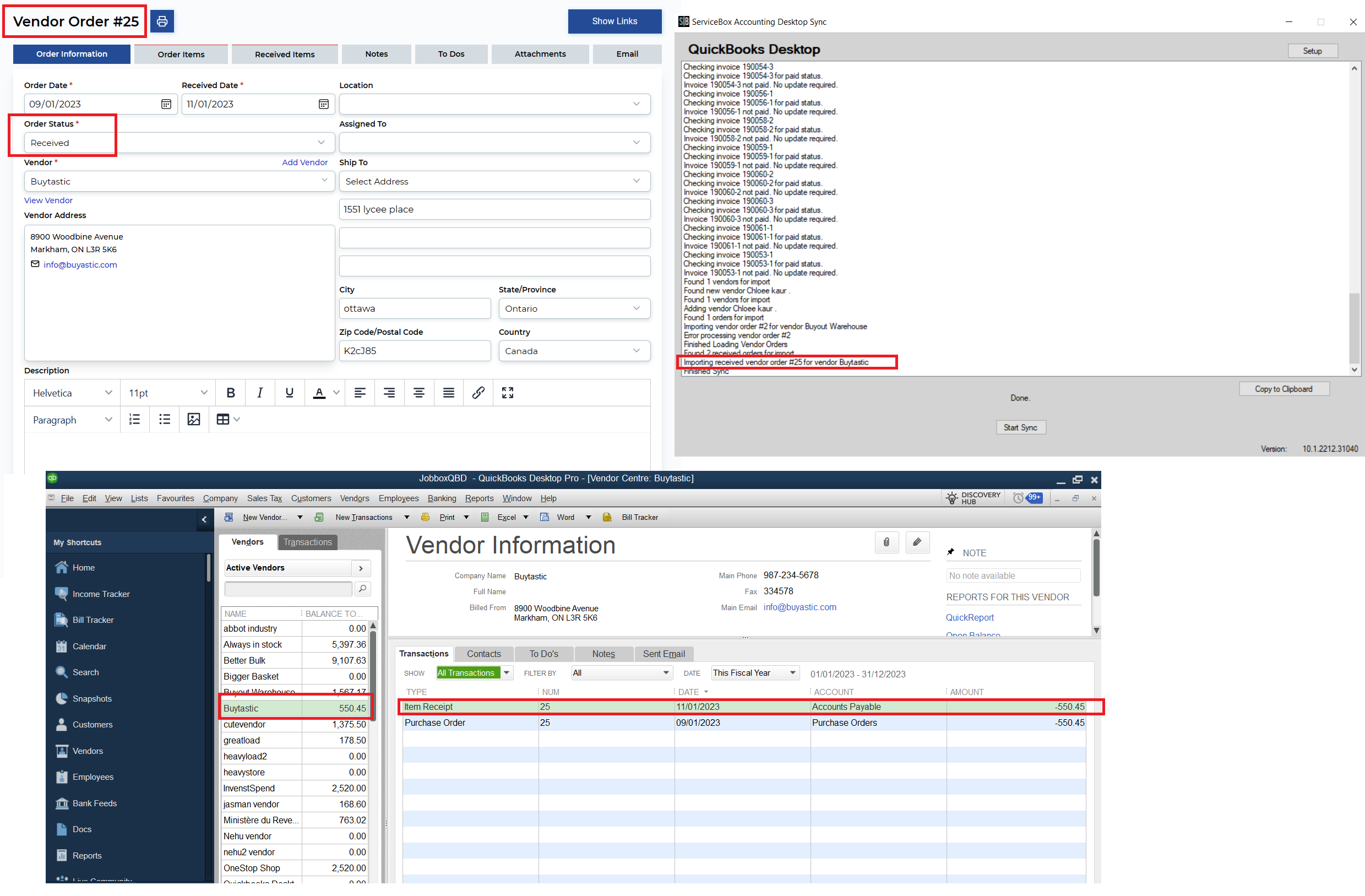Screen dimensions: 1365x896
Task: Click the paperclip attach icon in Vendor Information
Action: pyautogui.click(x=886, y=542)
